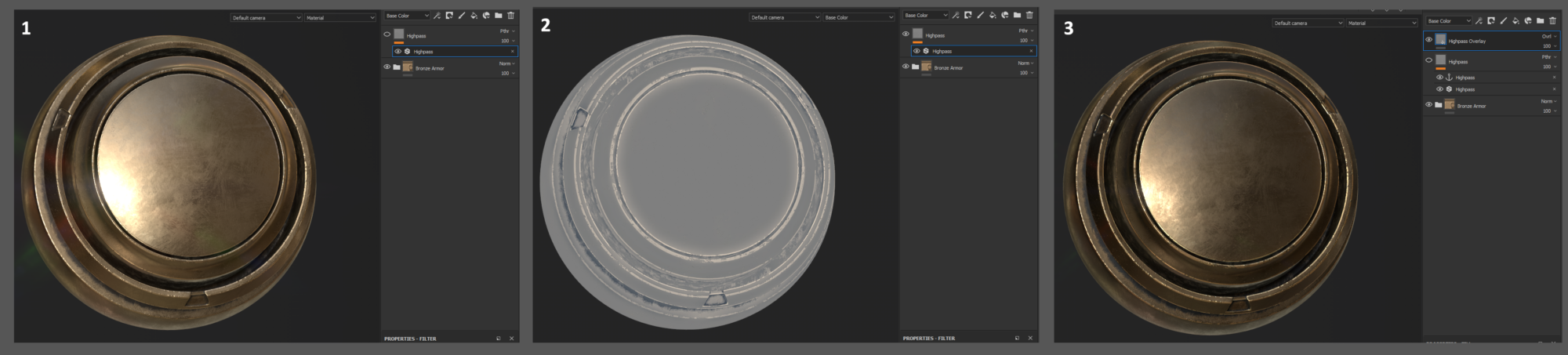Viewport: 1568px width, 355px height.
Task: Click the add effect wand icon in panel 3
Action: click(1479, 21)
